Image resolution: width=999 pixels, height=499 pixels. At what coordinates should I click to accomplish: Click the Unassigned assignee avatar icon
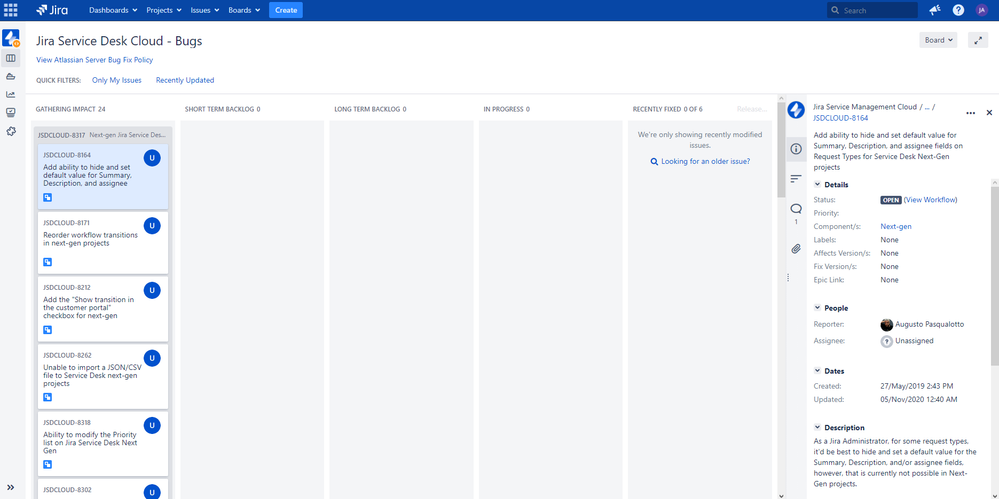[886, 341]
